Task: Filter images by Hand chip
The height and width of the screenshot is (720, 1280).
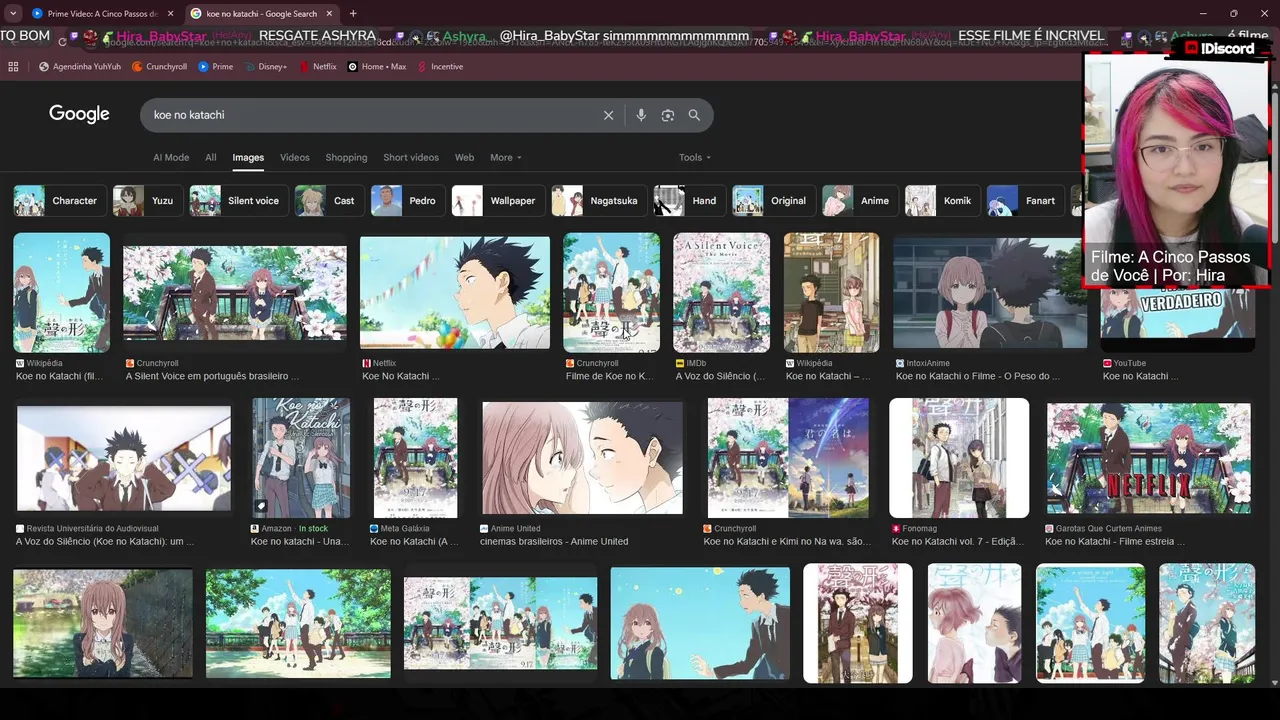Action: coord(688,201)
